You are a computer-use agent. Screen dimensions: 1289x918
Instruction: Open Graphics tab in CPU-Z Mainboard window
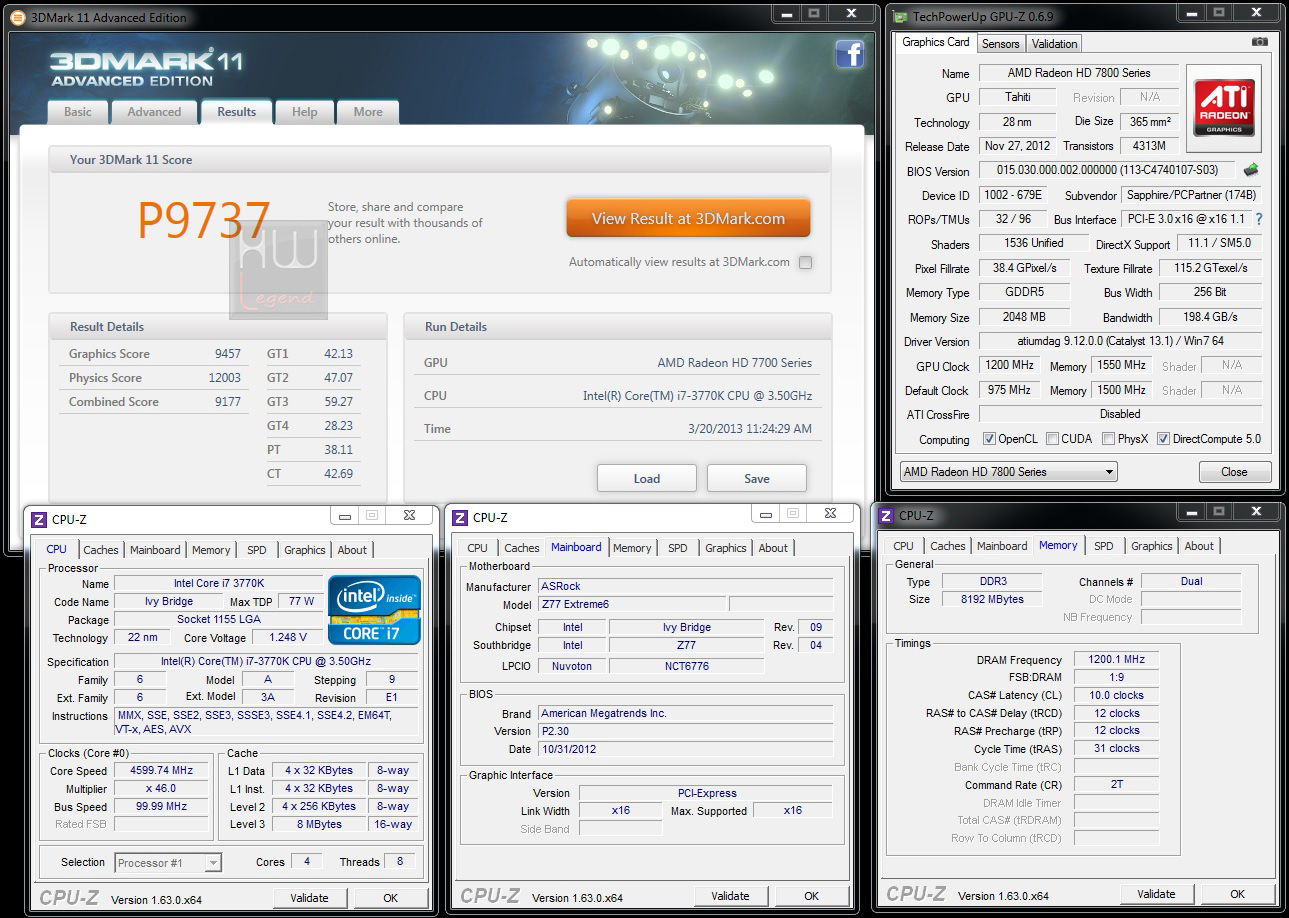tap(726, 548)
